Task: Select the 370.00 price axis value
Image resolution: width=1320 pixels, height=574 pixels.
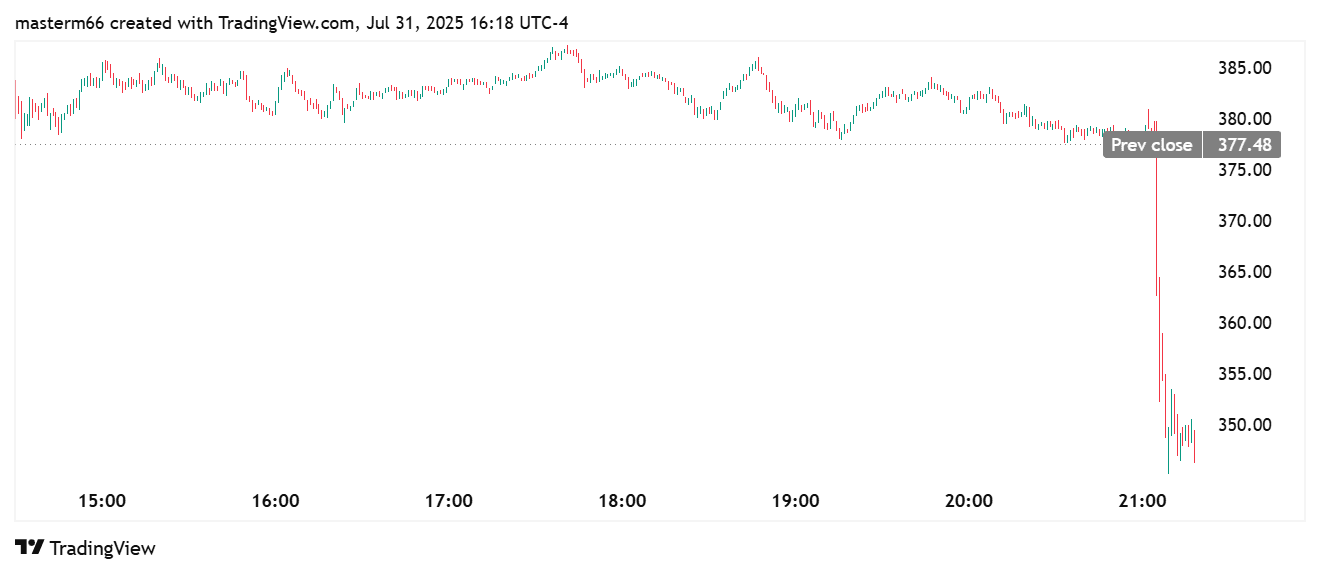Action: [1244, 221]
